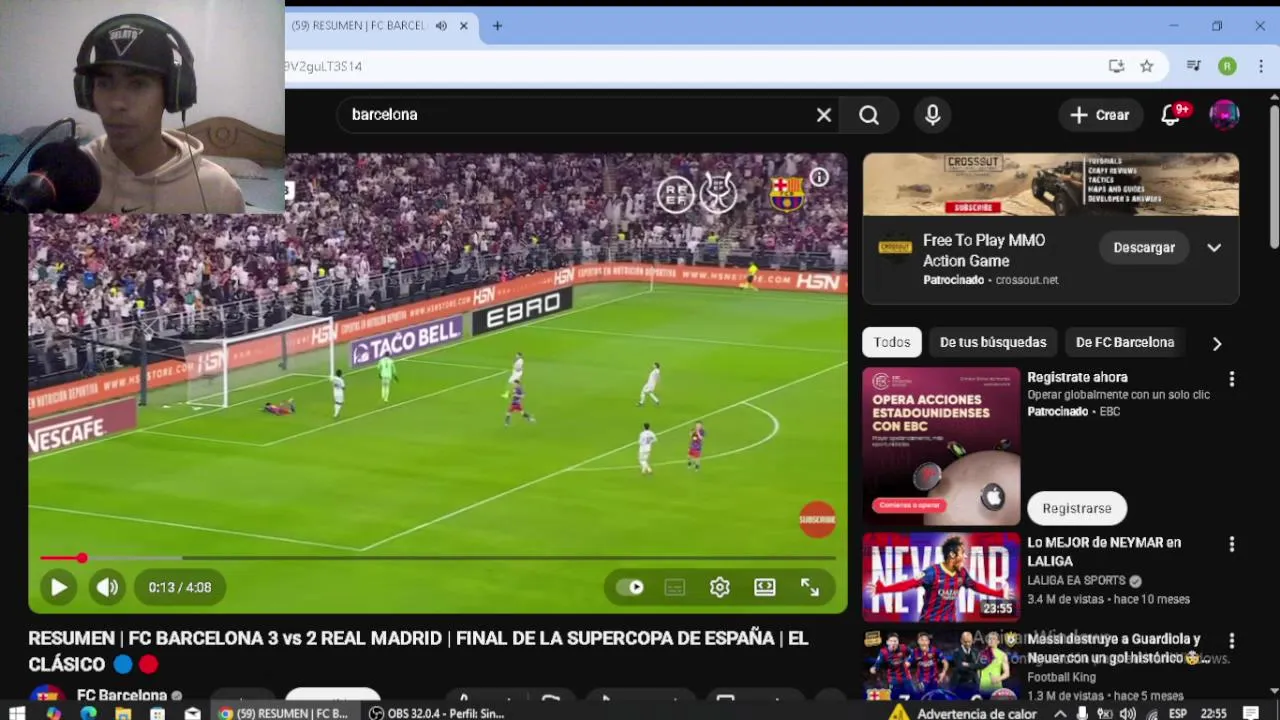Open YouTube notifications bell
The image size is (1280, 720).
pos(1171,115)
